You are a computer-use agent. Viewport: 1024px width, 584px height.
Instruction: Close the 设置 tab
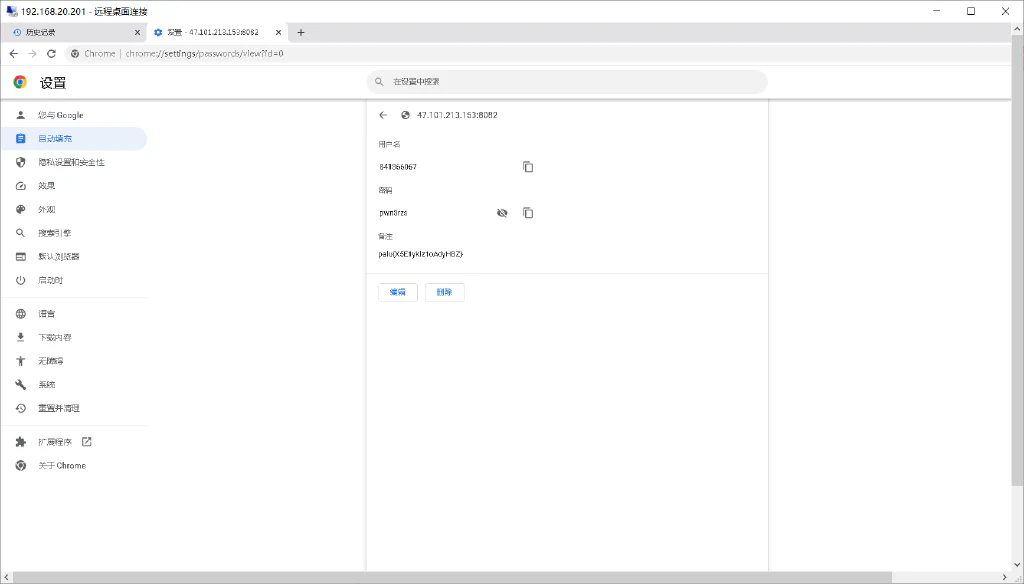pos(279,32)
